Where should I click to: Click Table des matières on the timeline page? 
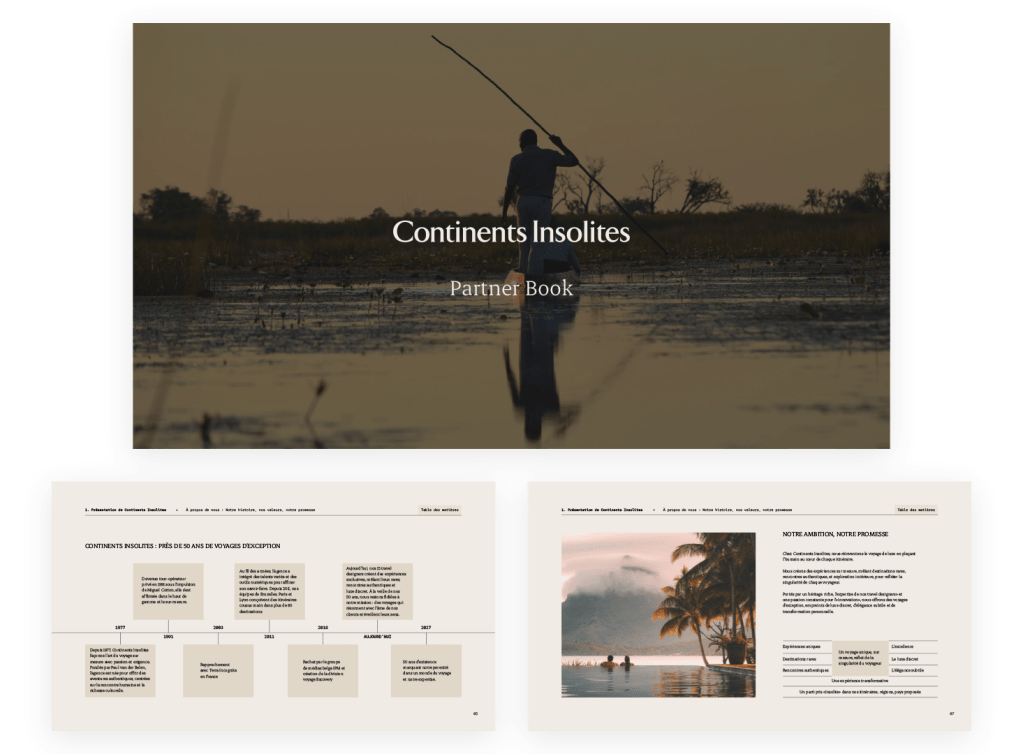440,509
